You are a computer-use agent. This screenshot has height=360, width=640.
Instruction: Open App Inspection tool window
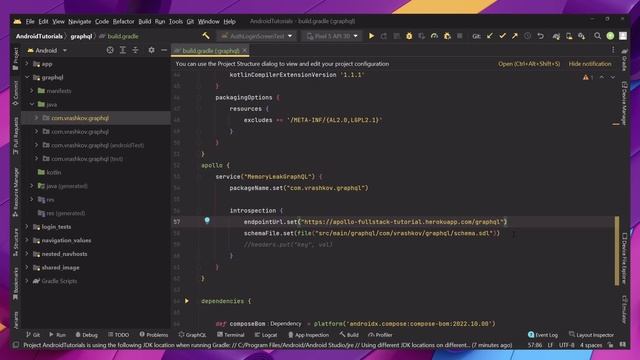[x=308, y=335]
